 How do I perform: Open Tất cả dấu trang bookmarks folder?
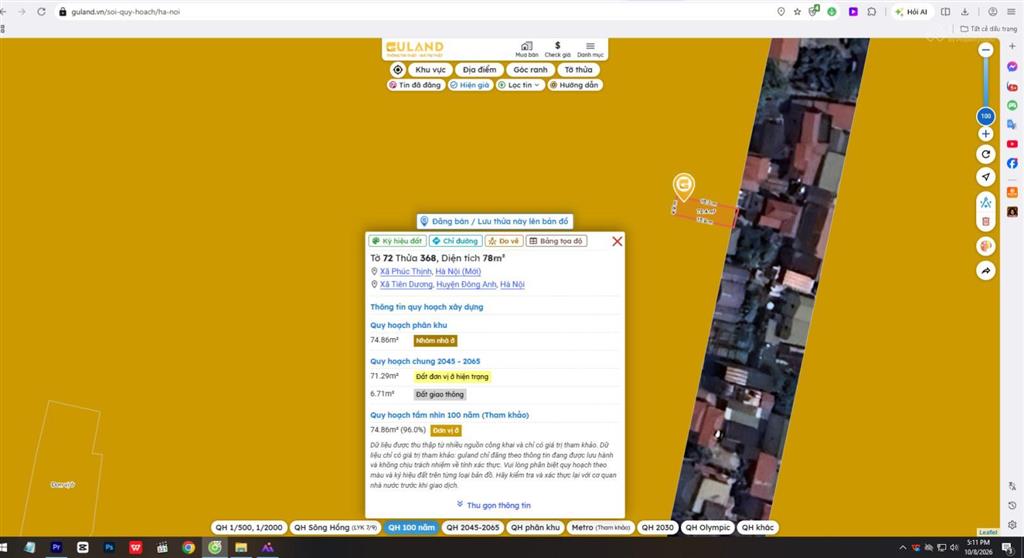pyautogui.click(x=989, y=29)
